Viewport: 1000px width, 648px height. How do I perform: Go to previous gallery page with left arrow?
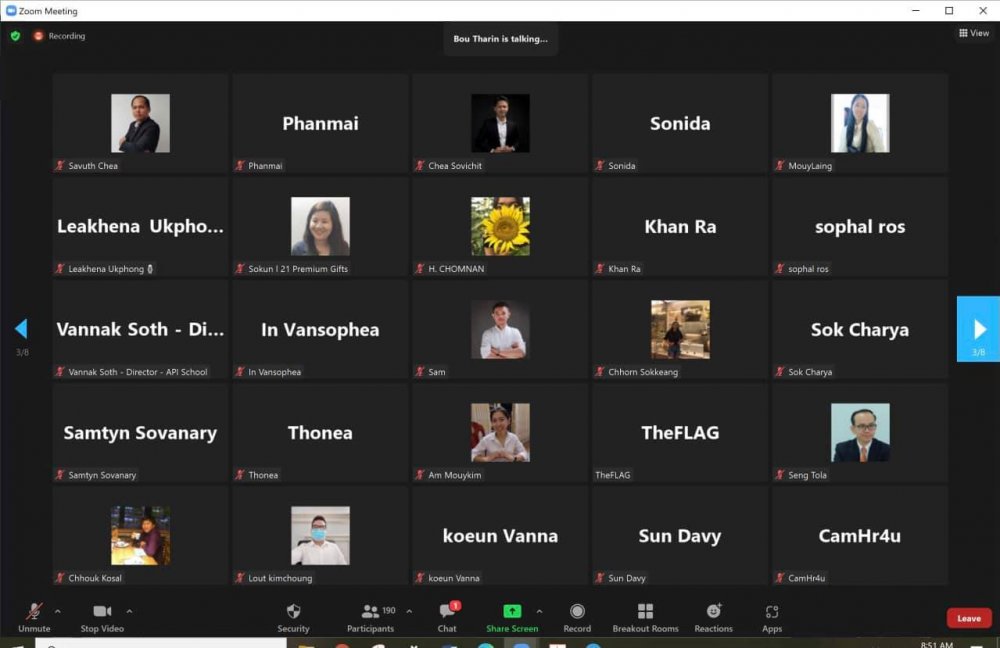pos(21,329)
